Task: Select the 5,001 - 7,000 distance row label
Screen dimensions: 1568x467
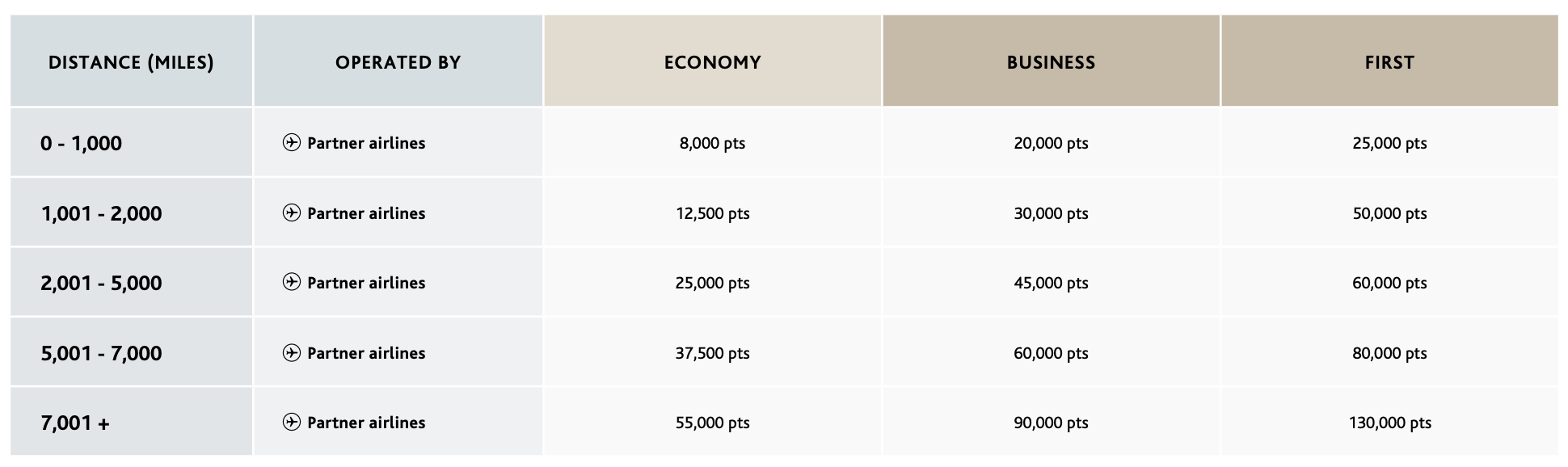Action: point(101,353)
